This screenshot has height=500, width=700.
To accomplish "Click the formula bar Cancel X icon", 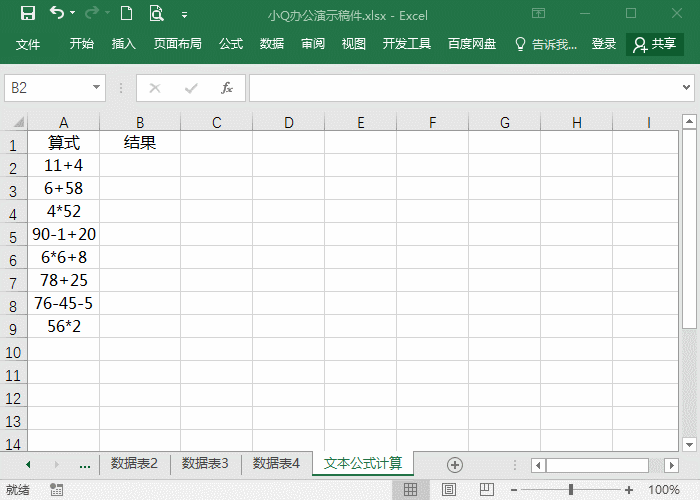I will pos(155,88).
